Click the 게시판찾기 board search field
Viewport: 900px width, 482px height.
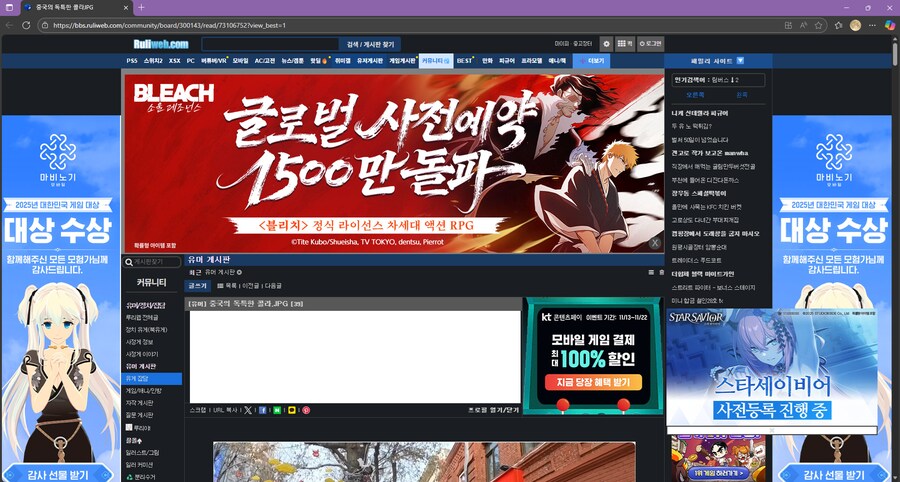point(152,262)
